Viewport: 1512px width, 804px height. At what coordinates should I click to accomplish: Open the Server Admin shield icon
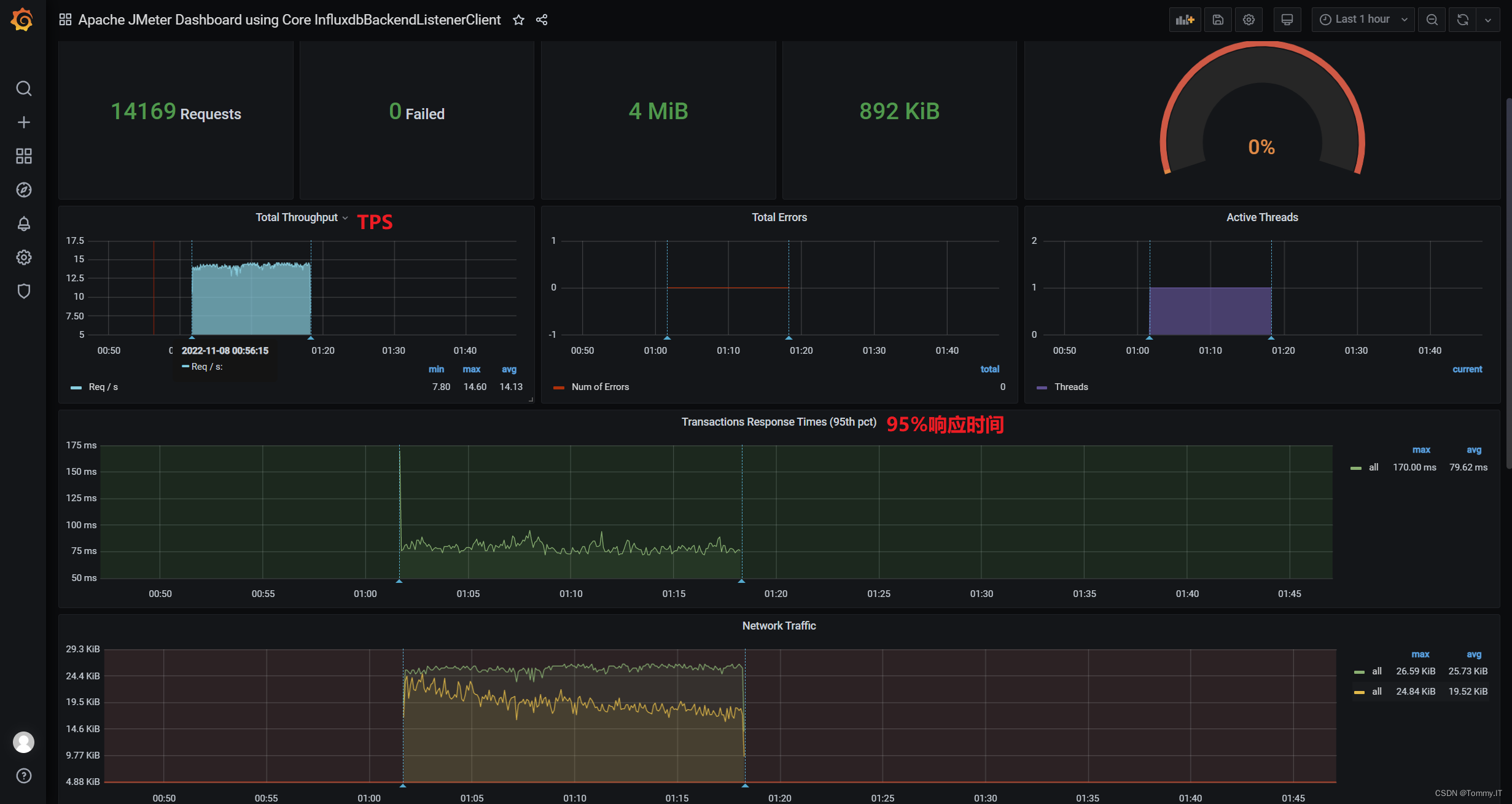pyautogui.click(x=23, y=291)
